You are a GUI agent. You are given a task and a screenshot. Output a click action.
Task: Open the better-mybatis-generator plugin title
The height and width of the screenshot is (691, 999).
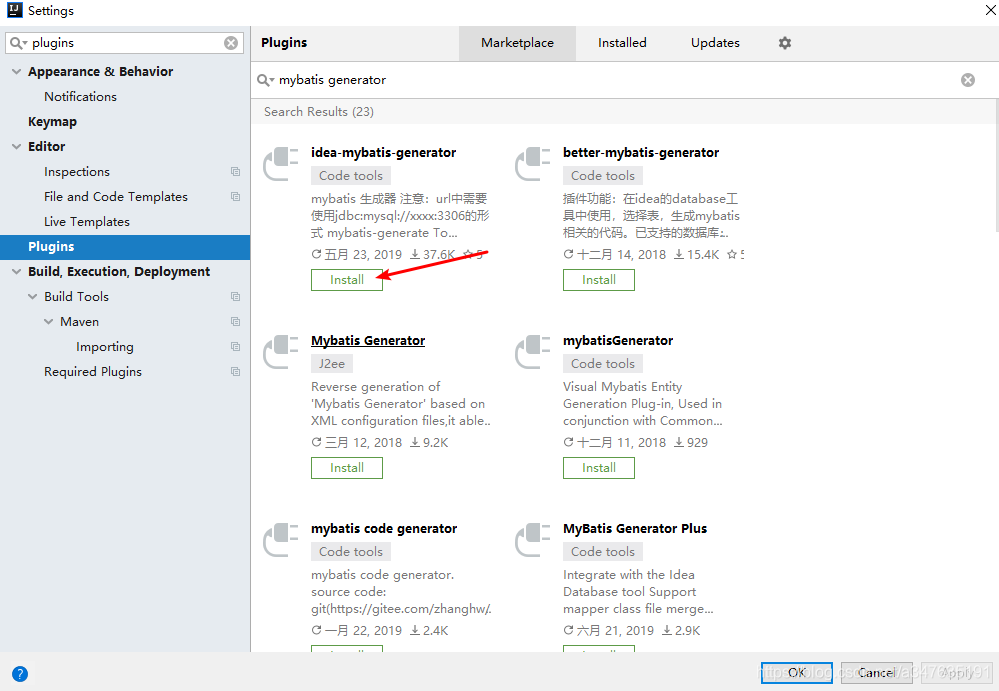[641, 153]
